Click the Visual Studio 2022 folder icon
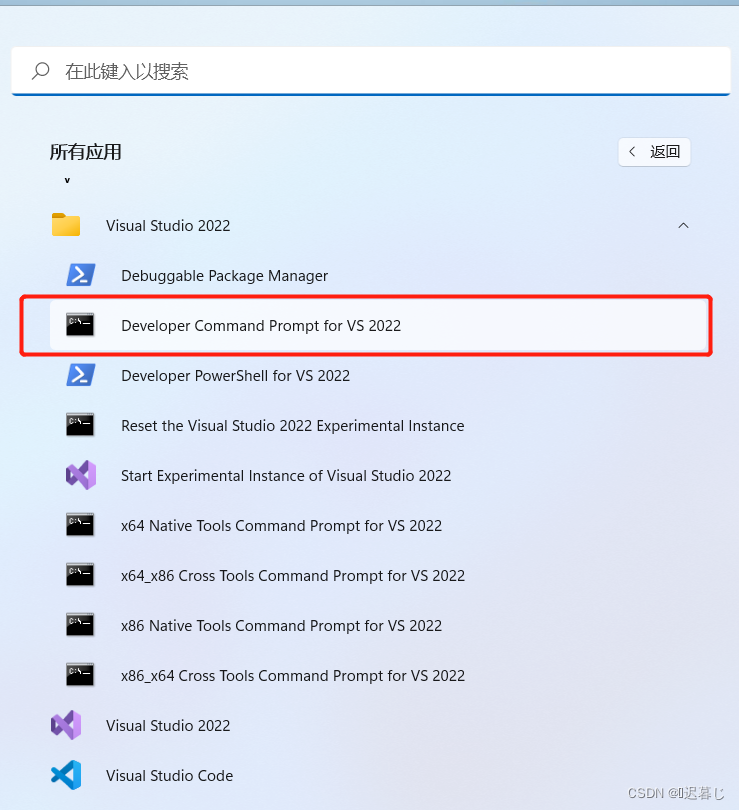 tap(66, 225)
